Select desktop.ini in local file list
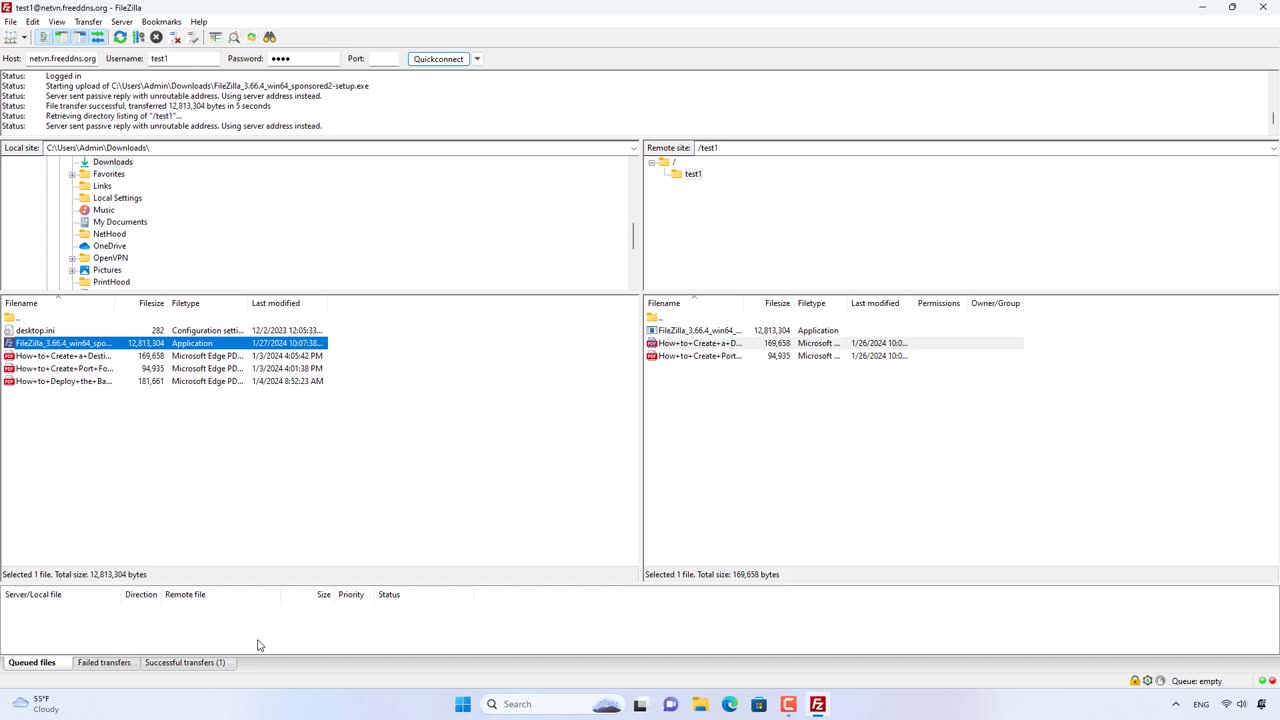The height and width of the screenshot is (720, 1280). point(35,330)
